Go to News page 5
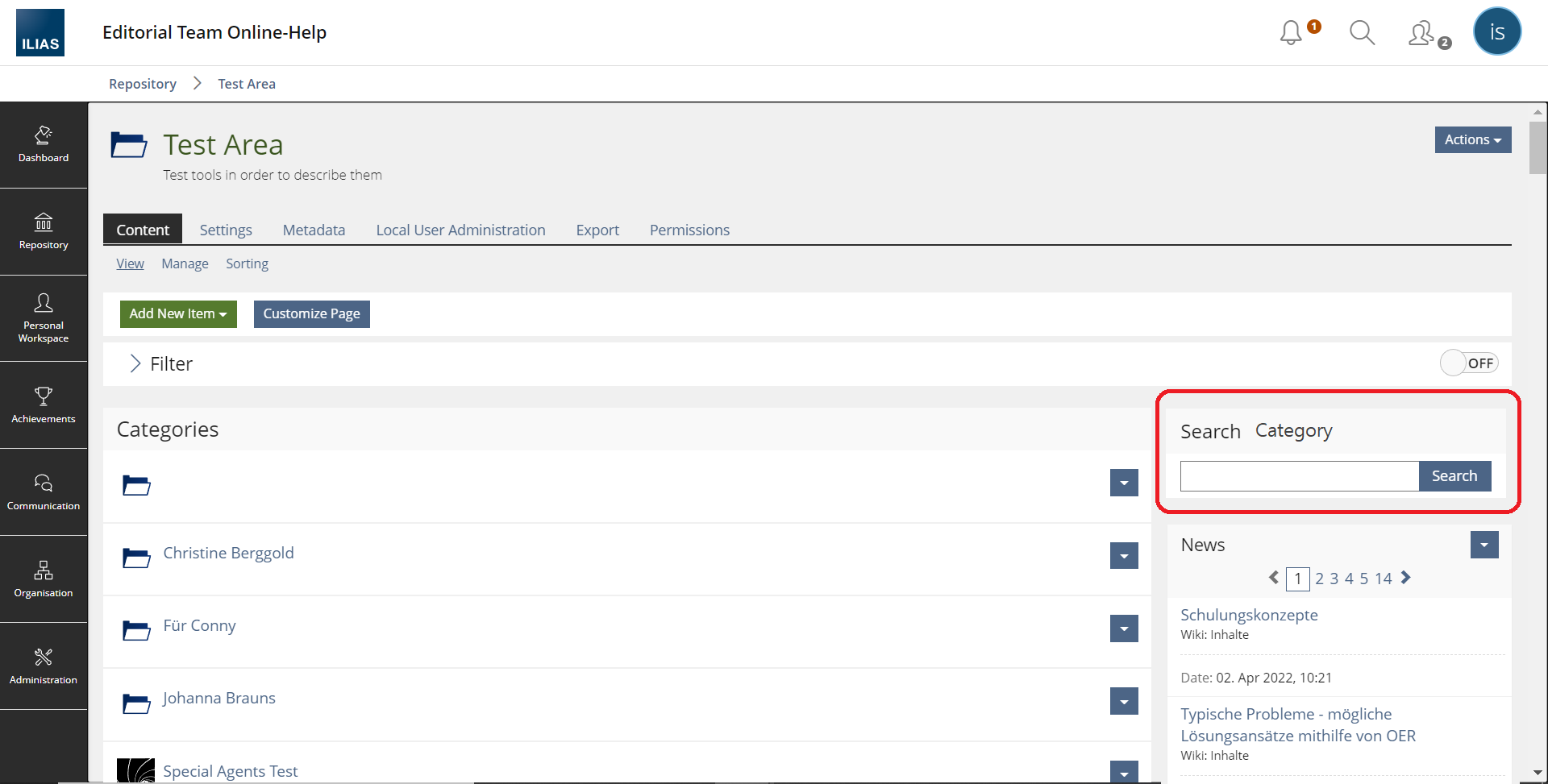The height and width of the screenshot is (784, 1548). pyautogui.click(x=1364, y=579)
